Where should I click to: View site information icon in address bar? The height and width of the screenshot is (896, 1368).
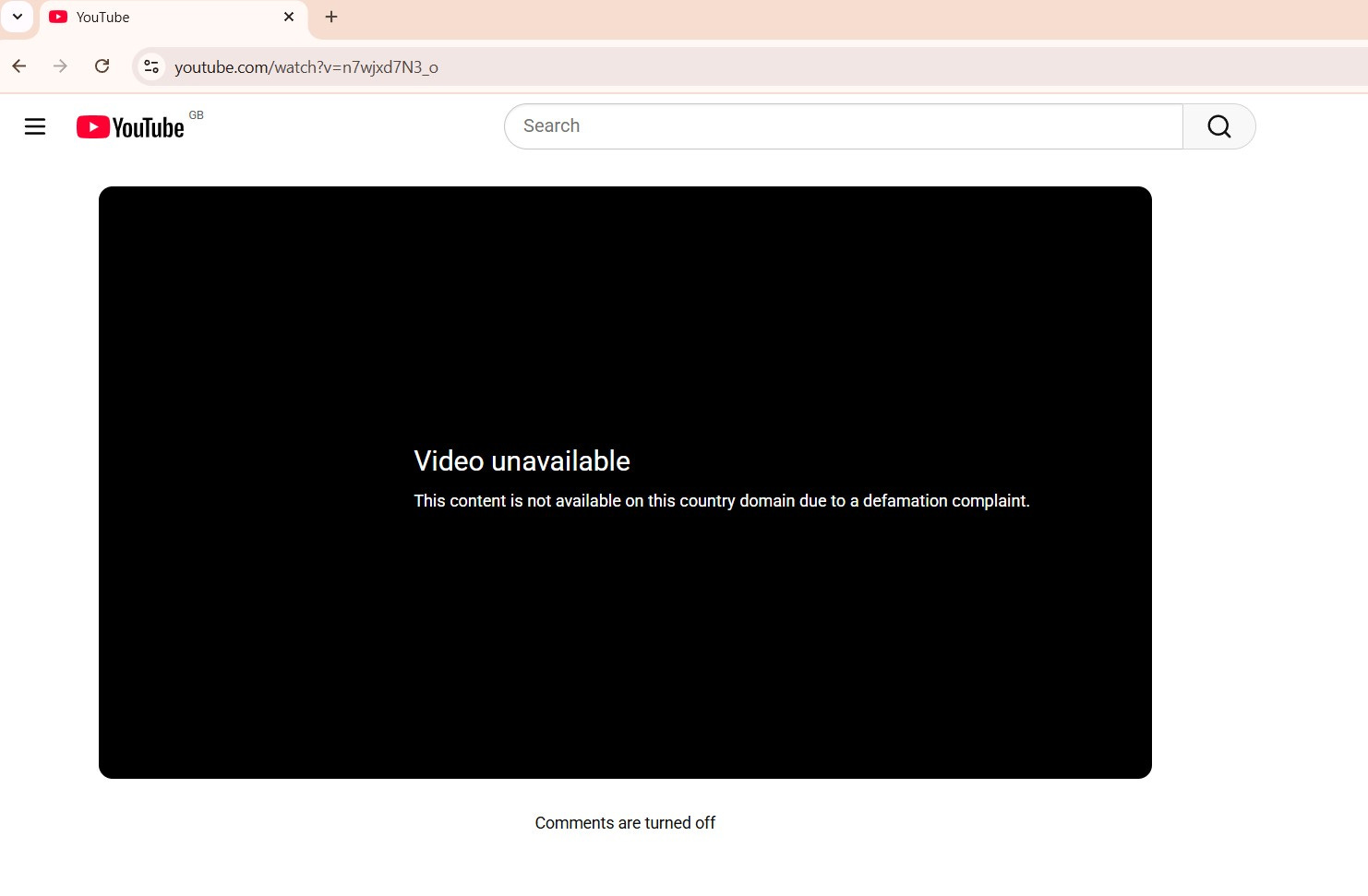(151, 66)
